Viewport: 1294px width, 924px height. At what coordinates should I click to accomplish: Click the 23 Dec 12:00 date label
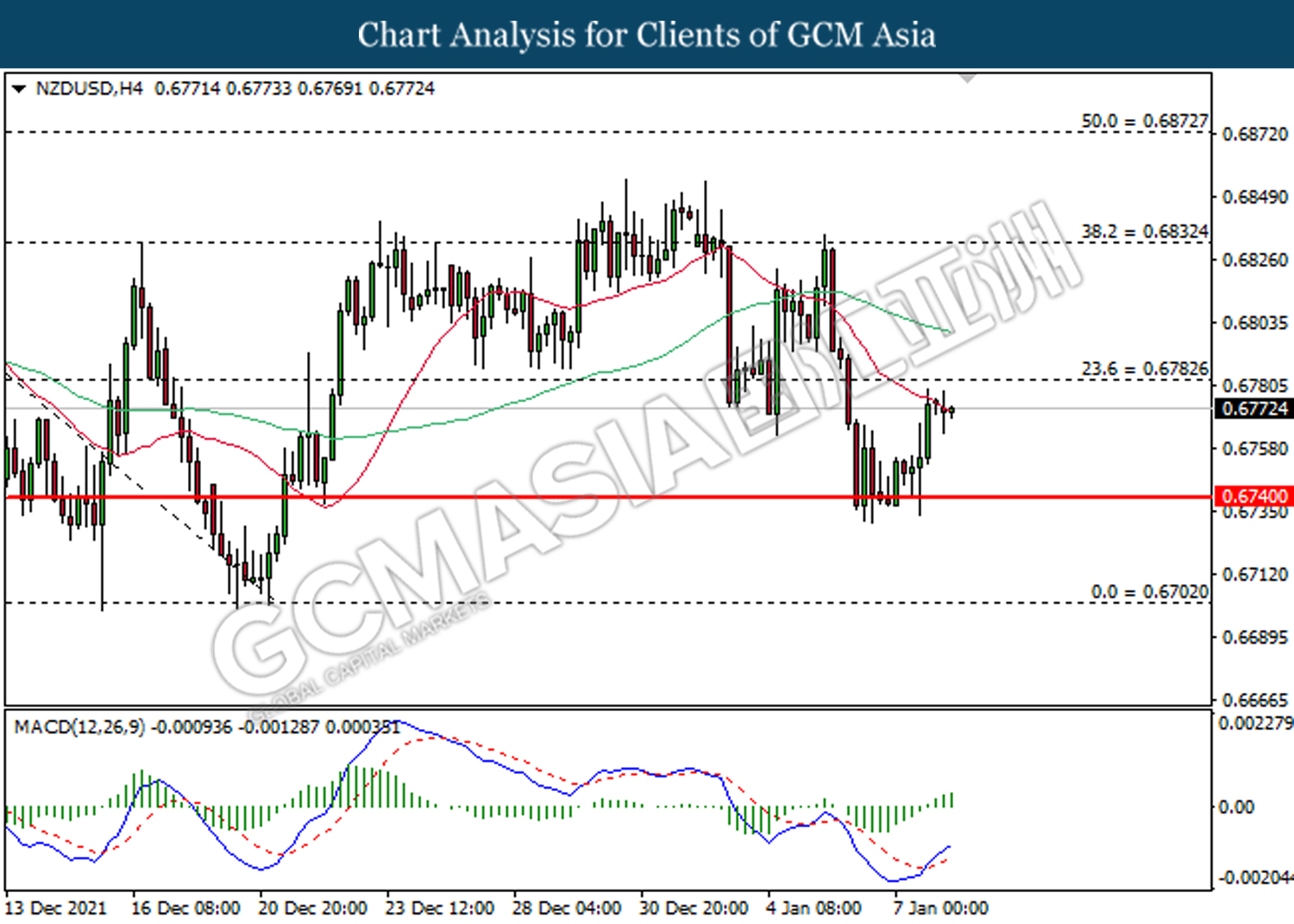(440, 908)
